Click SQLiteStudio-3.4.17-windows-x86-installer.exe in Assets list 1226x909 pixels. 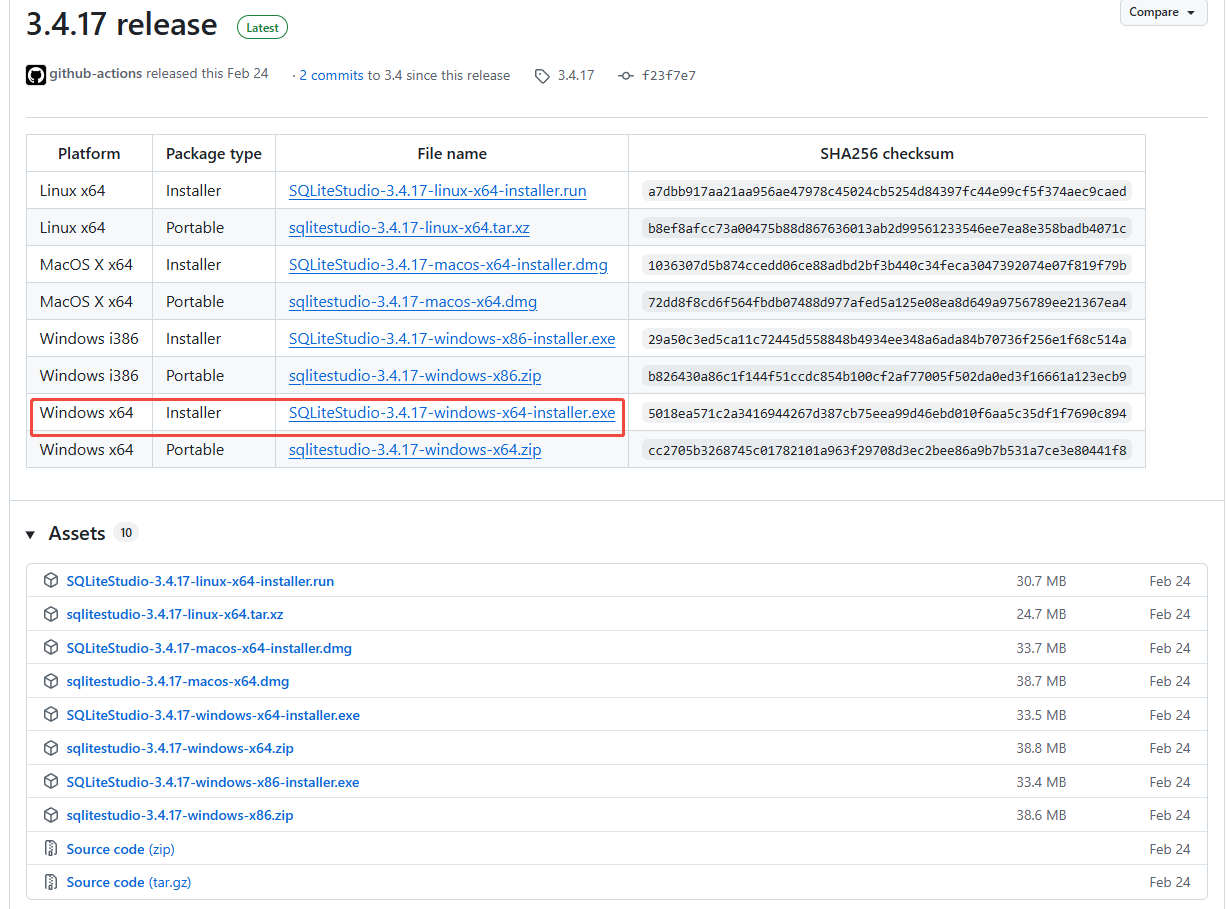click(x=213, y=782)
